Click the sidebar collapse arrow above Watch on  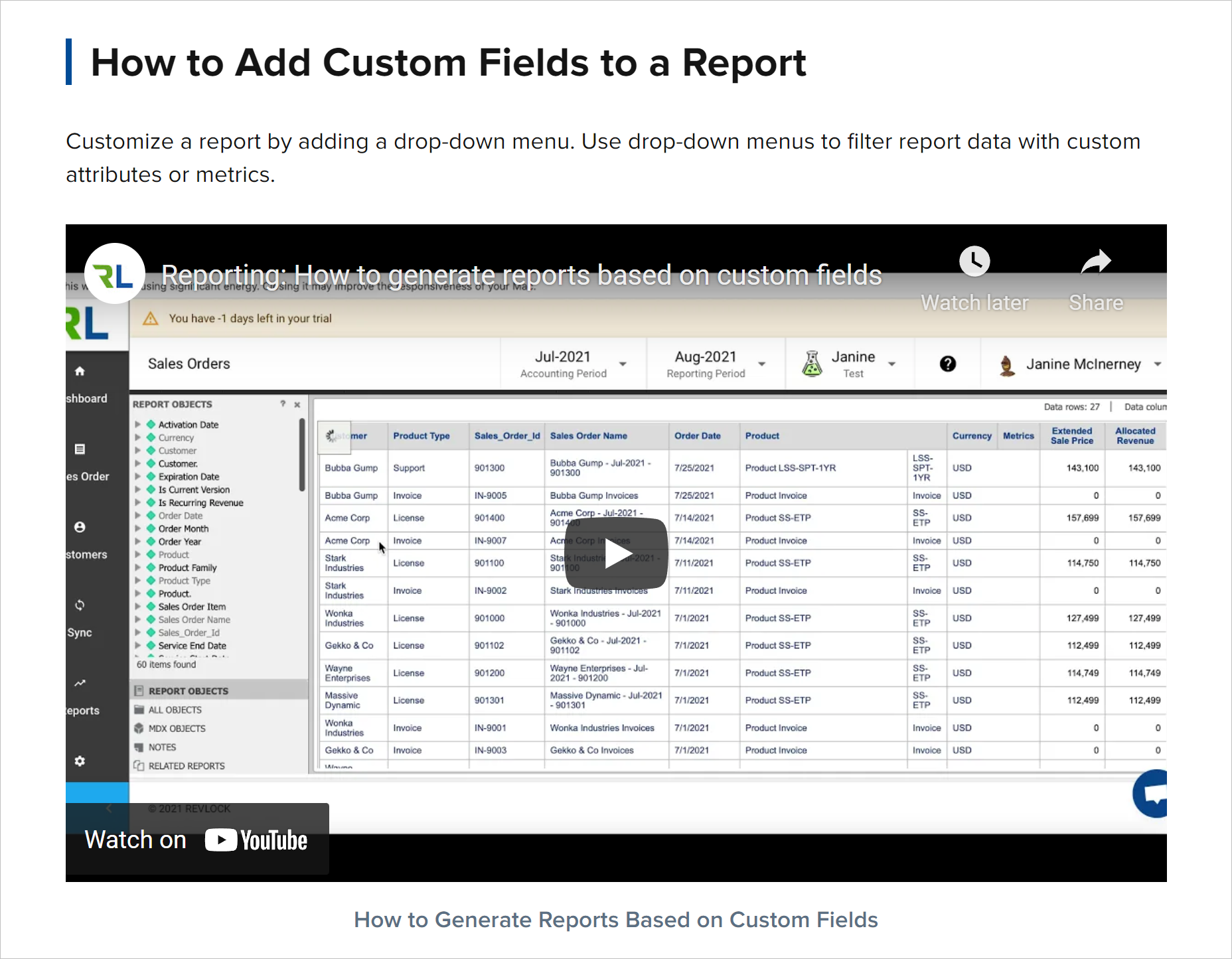click(x=109, y=808)
